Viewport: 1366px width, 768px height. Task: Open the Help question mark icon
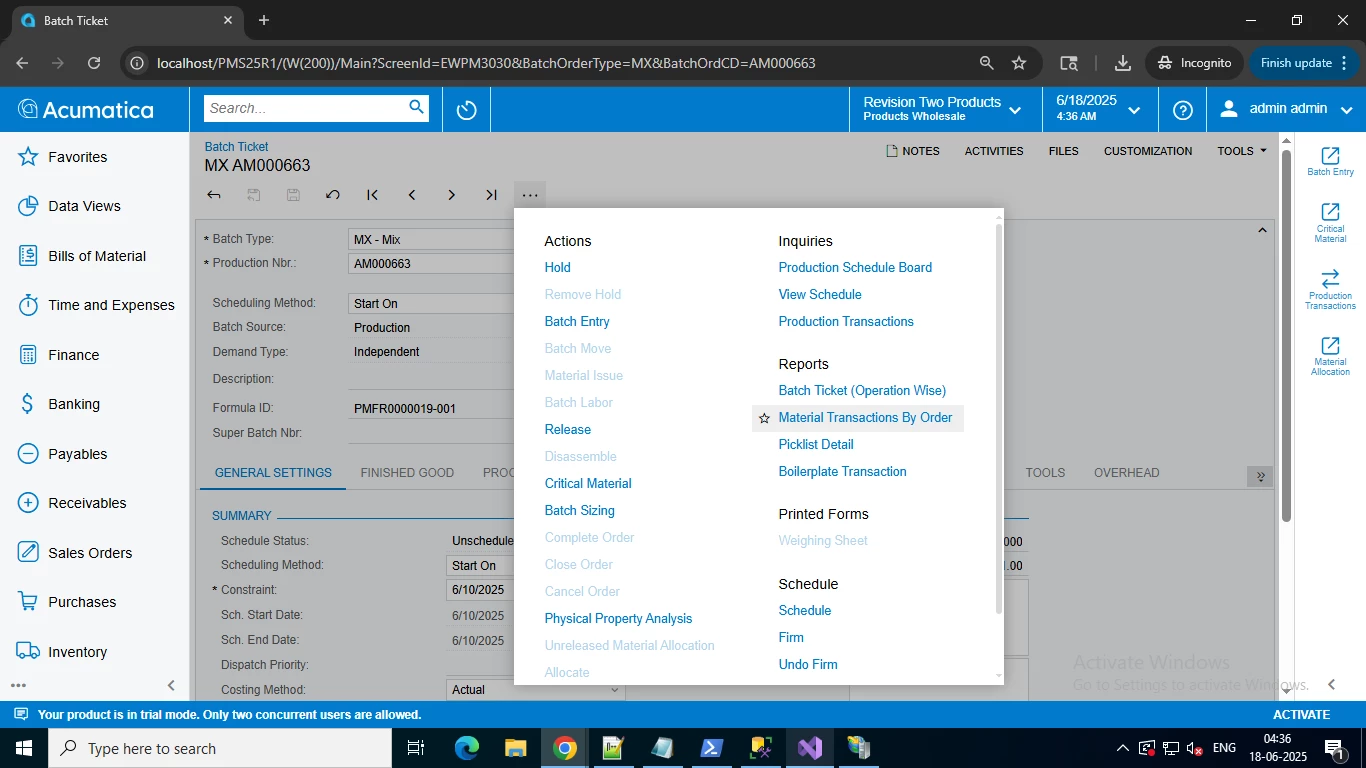coord(1182,110)
